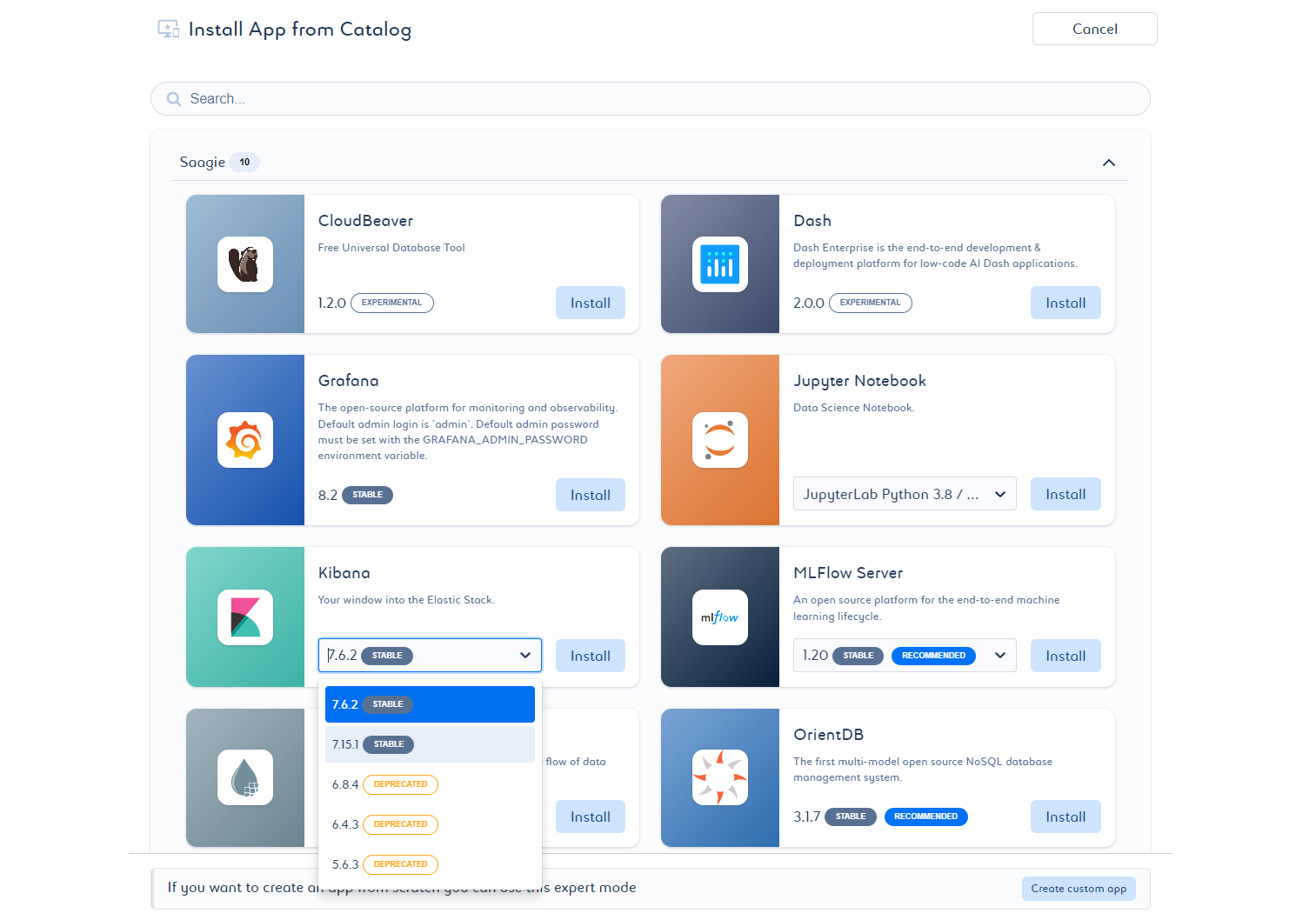The width and height of the screenshot is (1316, 920).
Task: Install the Dash app
Action: [x=1065, y=303]
